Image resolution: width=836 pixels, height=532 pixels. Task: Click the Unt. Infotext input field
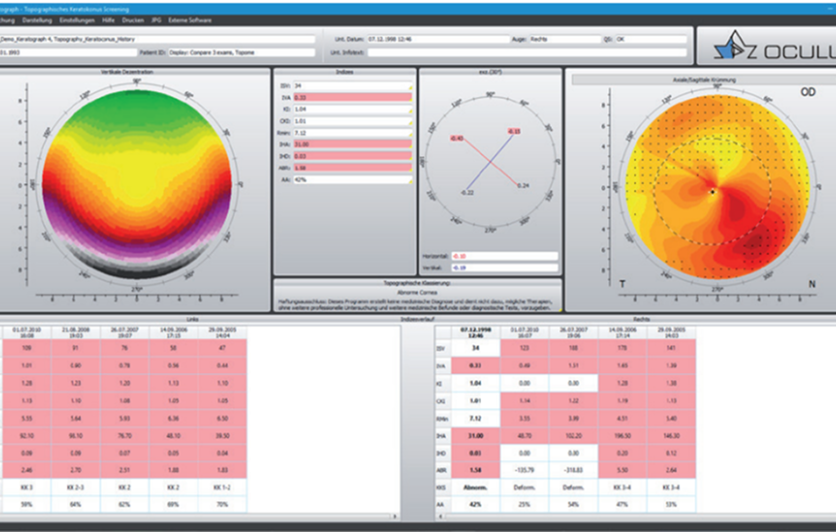point(527,52)
